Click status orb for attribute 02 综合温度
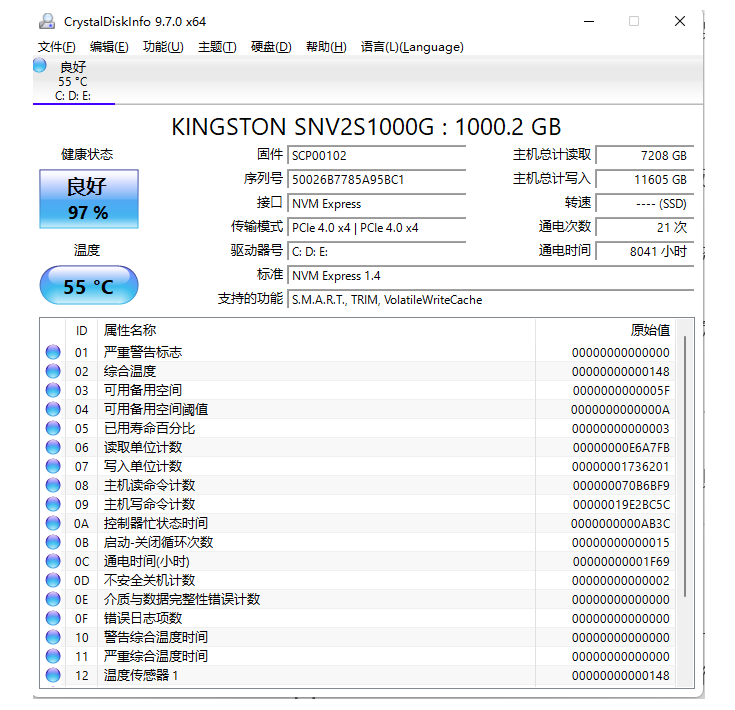Screen dimensions: 735x710 (x=53, y=371)
